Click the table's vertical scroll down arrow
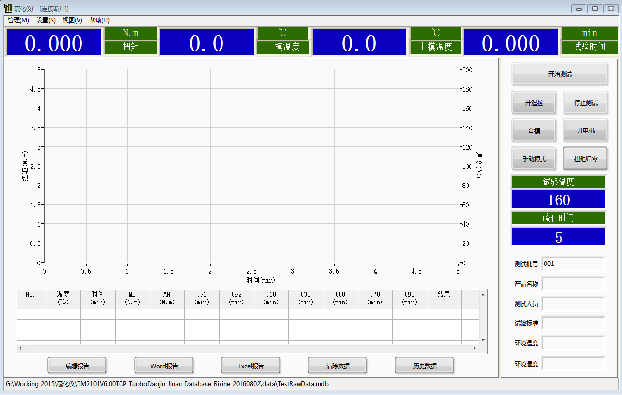 pos(483,340)
